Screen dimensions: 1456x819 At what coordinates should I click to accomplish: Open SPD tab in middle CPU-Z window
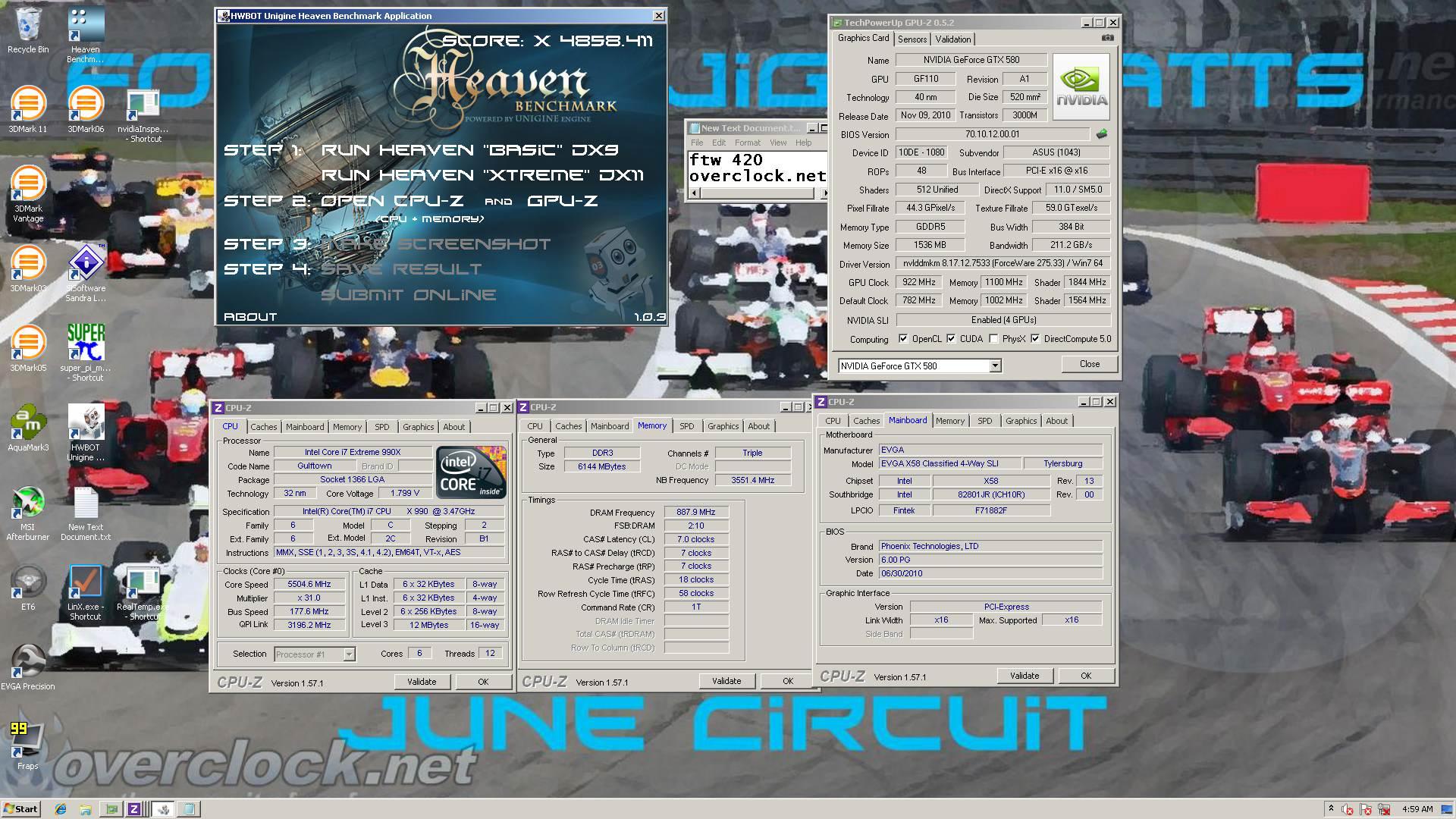[x=687, y=426]
